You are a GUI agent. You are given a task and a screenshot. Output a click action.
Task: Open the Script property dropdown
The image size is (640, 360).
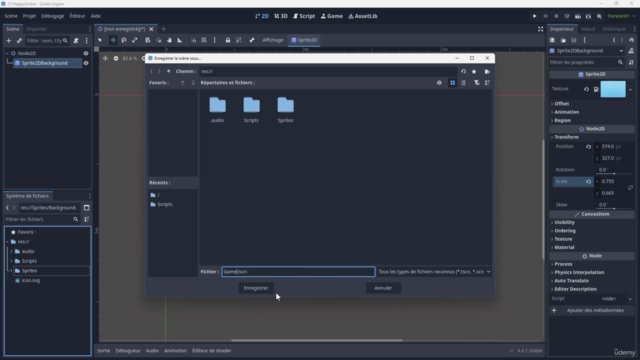coord(630,299)
